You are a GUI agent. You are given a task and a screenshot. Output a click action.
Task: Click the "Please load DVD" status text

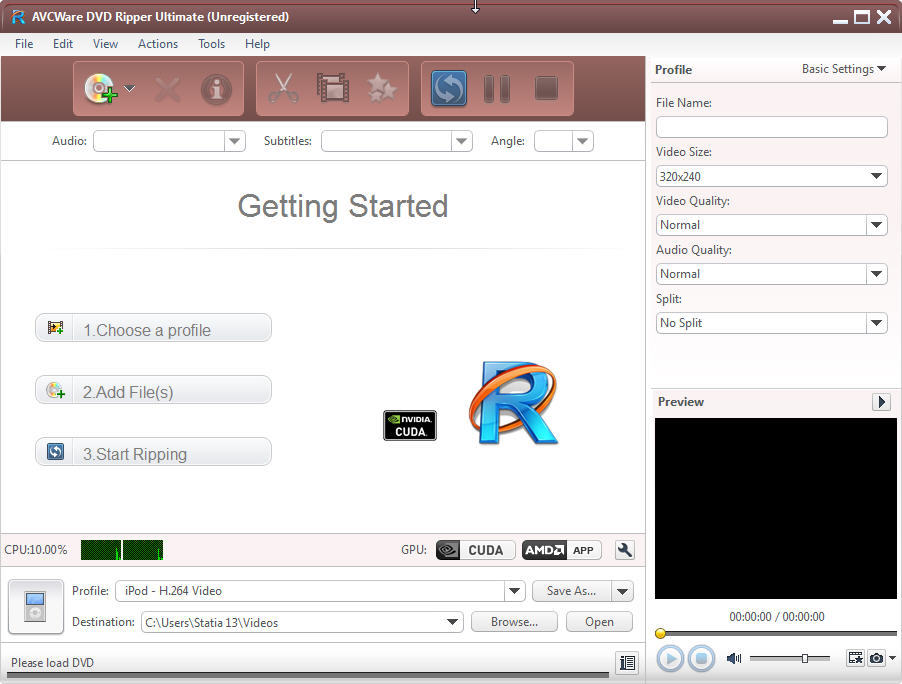click(x=52, y=663)
